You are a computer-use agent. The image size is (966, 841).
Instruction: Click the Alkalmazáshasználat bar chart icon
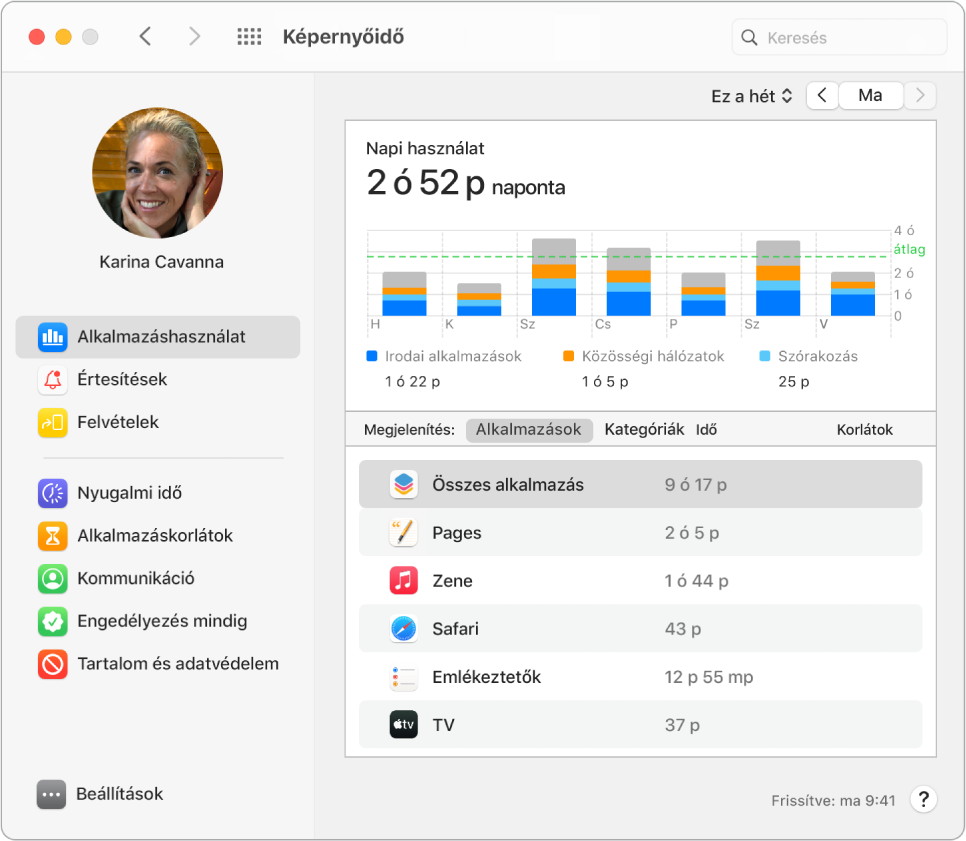[x=52, y=337]
